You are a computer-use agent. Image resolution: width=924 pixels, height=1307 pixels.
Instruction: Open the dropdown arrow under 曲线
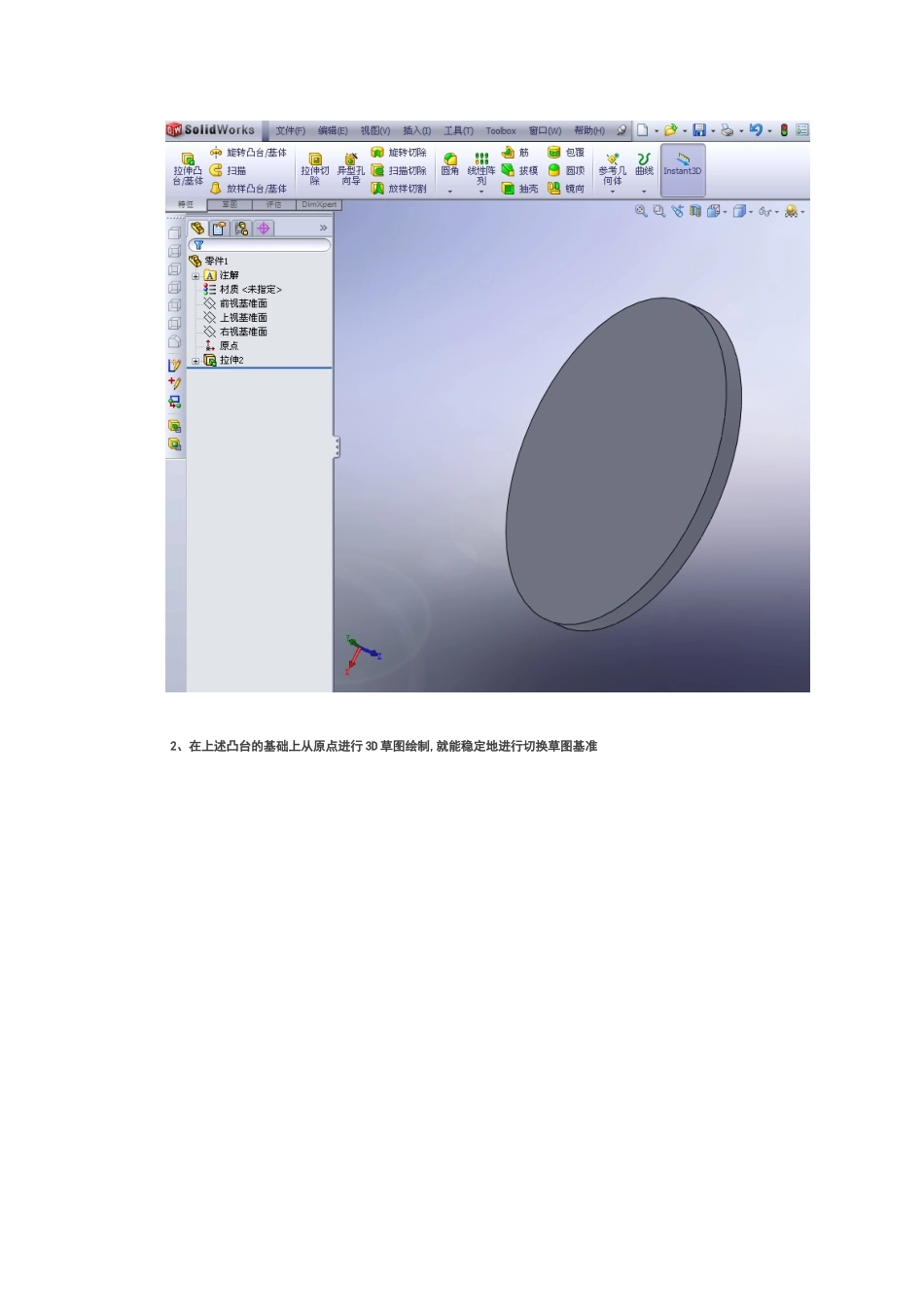coord(644,192)
